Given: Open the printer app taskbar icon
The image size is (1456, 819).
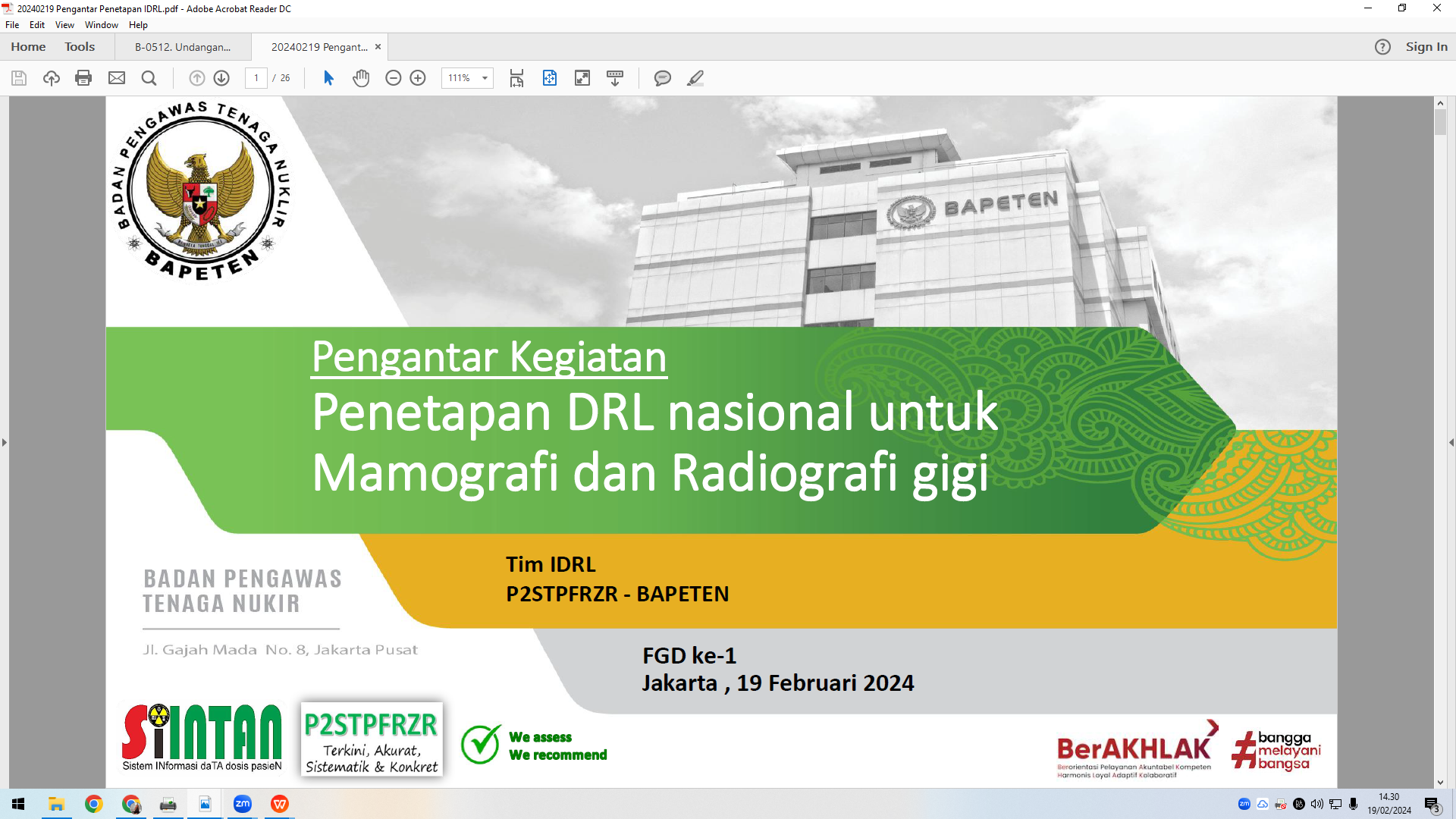Looking at the screenshot, I should click(x=168, y=804).
